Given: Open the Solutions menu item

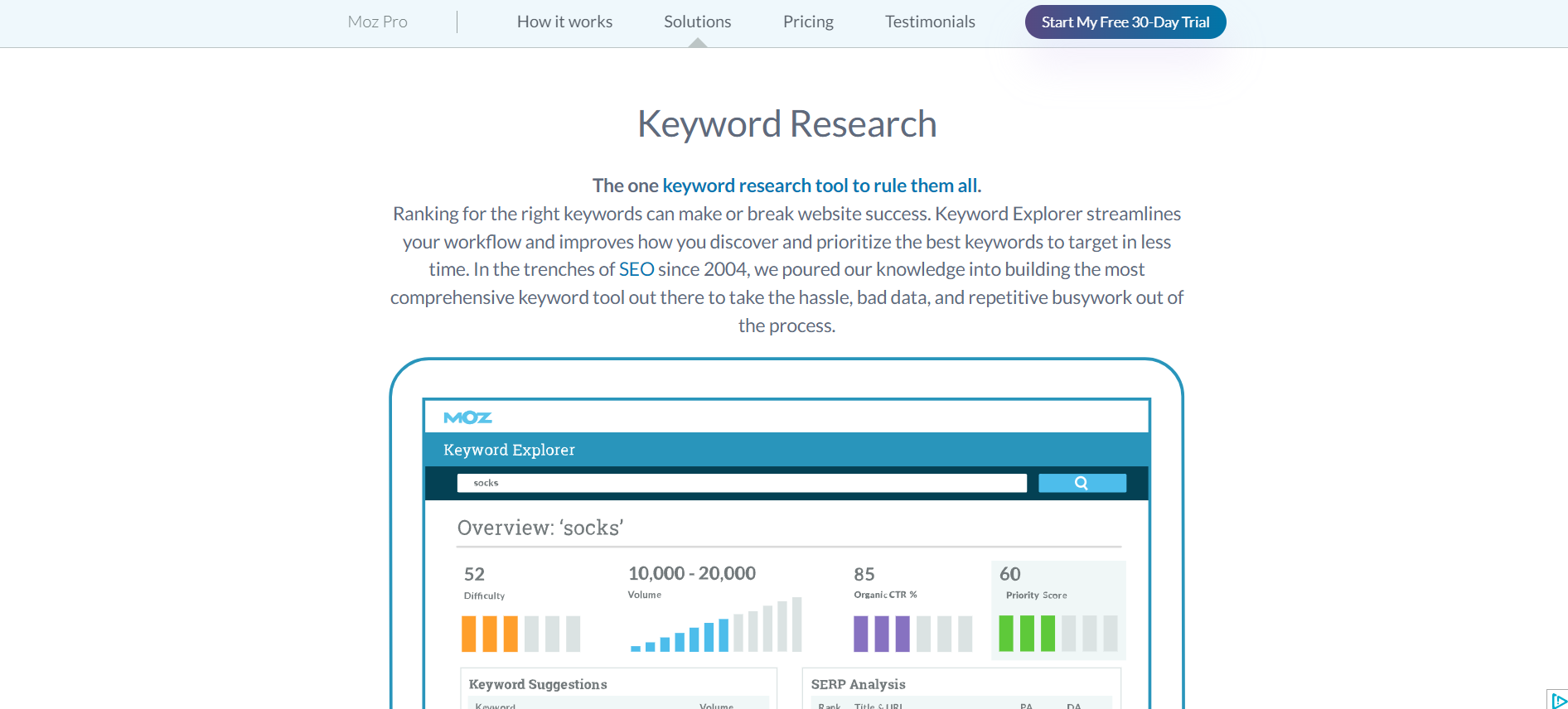Looking at the screenshot, I should pyautogui.click(x=697, y=22).
